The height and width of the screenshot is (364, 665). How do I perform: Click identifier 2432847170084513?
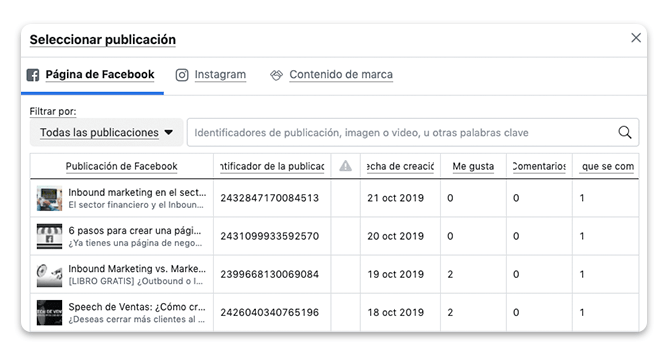pyautogui.click(x=269, y=198)
